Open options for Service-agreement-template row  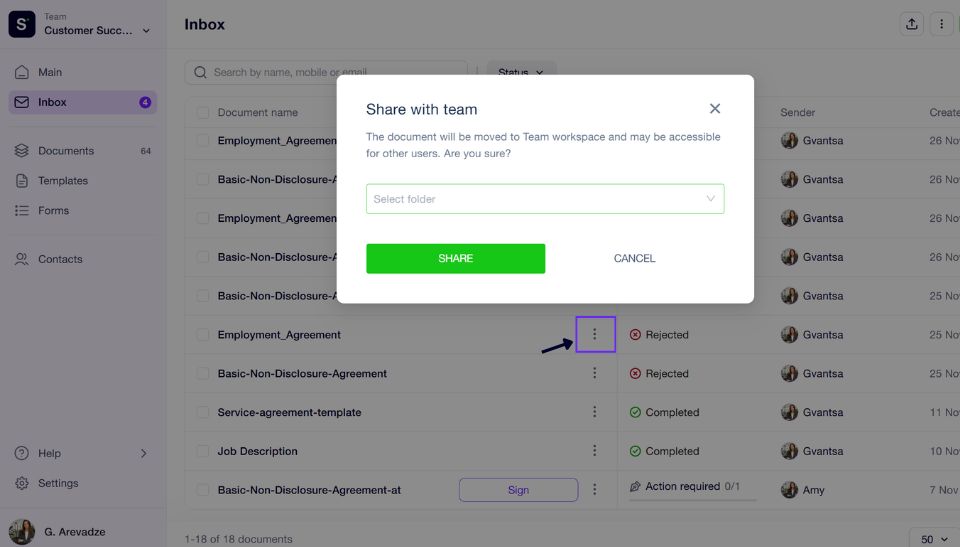coord(594,412)
